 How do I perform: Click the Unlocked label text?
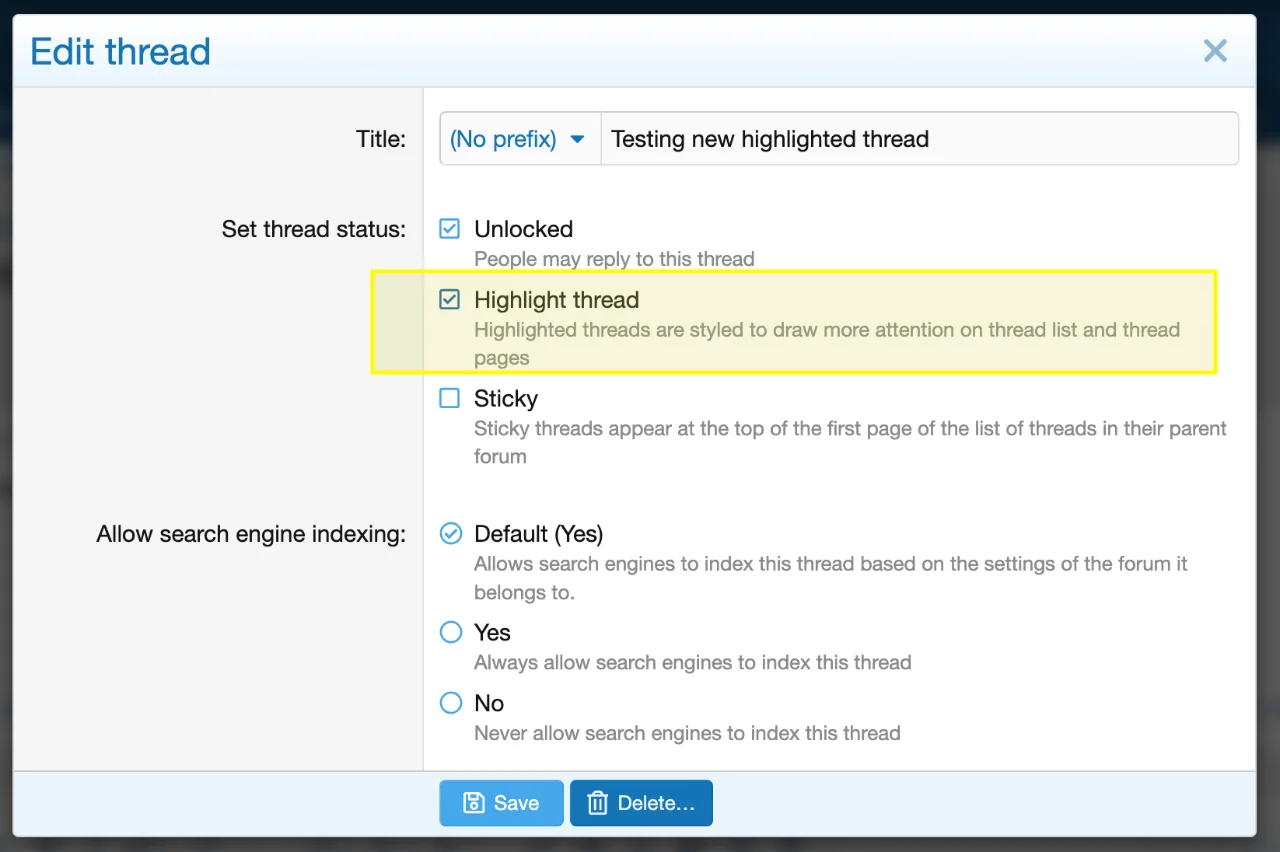pyautogui.click(x=523, y=229)
